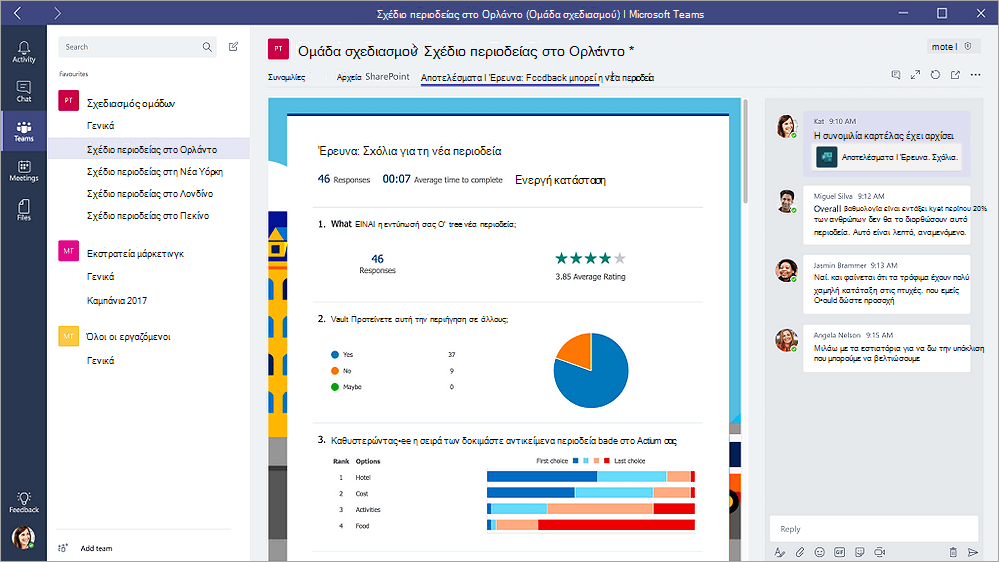Switch to the Αρχεία SharePoint tab

373,77
